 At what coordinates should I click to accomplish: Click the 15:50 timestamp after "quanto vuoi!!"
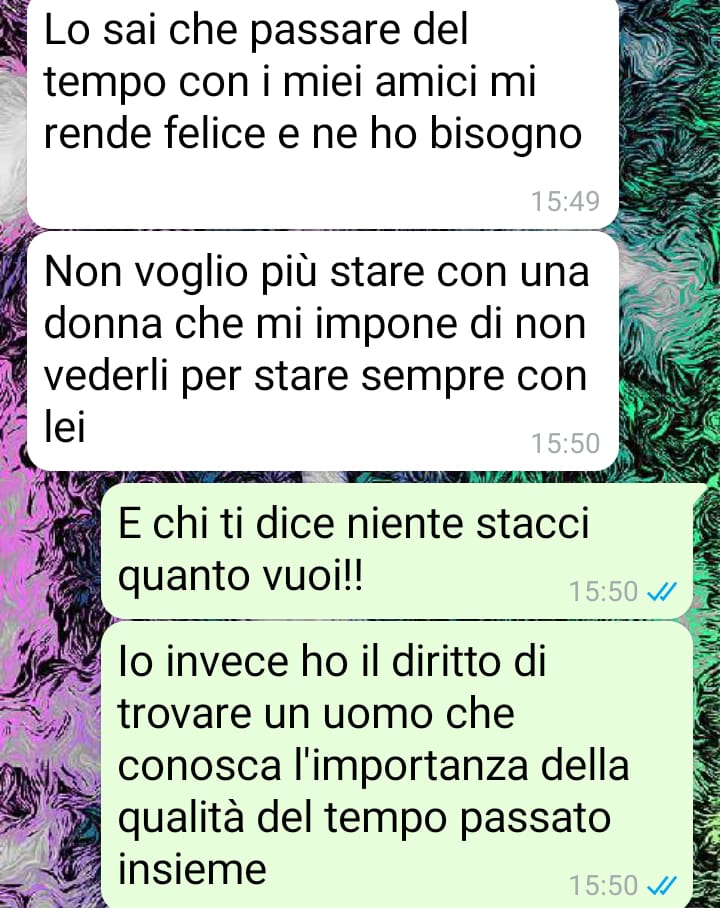pyautogui.click(x=603, y=591)
